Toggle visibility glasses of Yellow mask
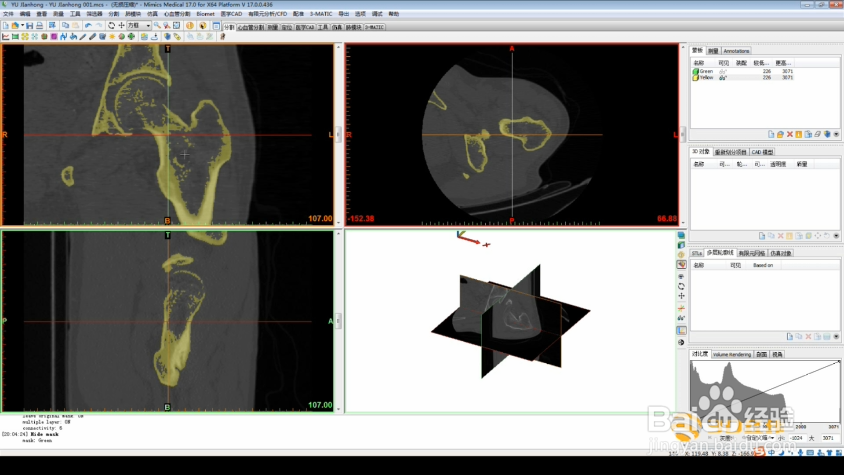 click(x=723, y=78)
